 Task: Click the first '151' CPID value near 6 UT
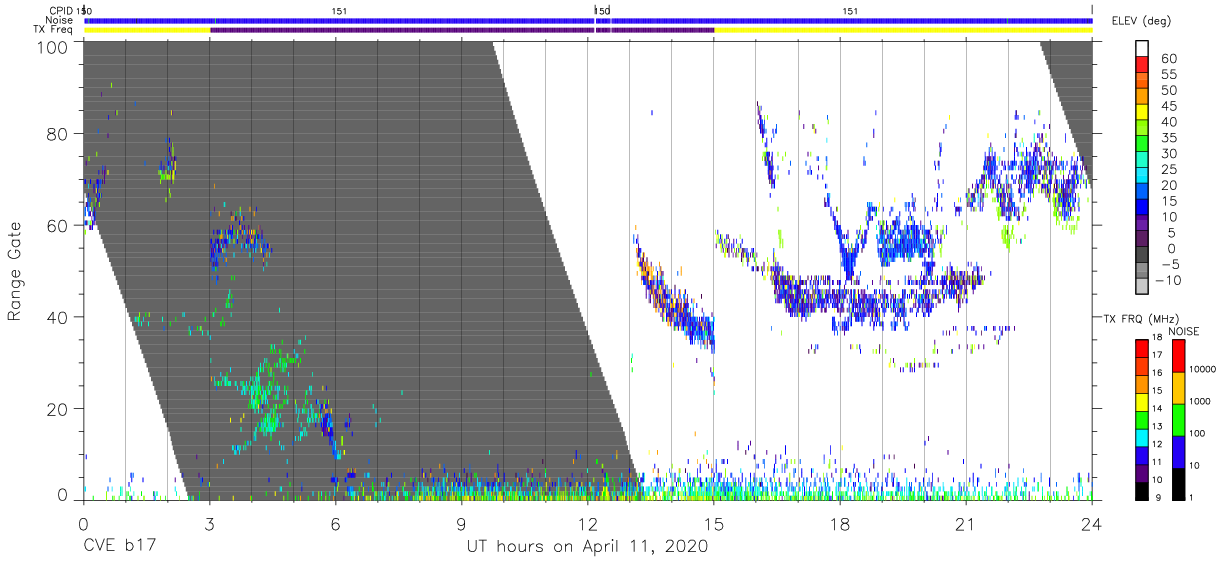pos(338,10)
